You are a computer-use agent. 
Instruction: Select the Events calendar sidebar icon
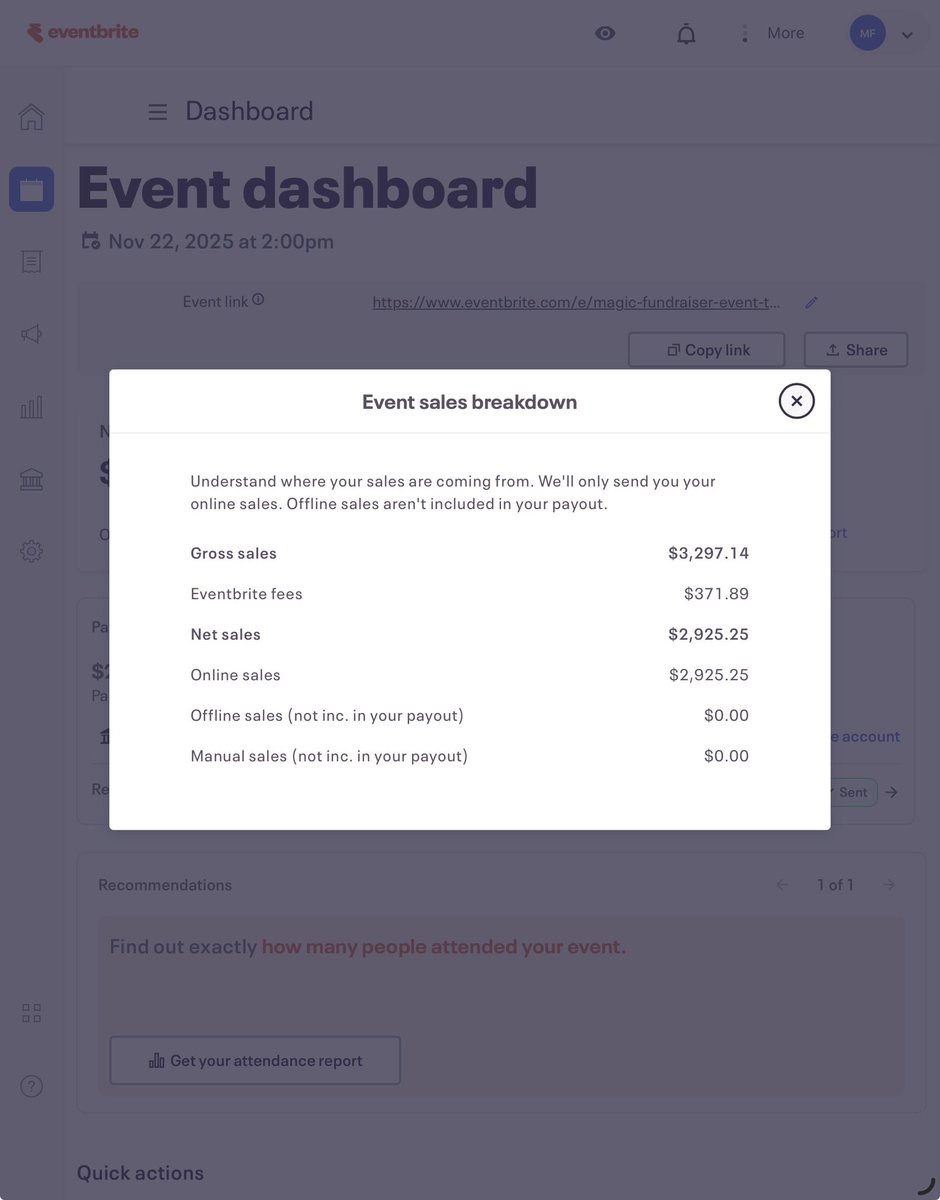[32, 189]
